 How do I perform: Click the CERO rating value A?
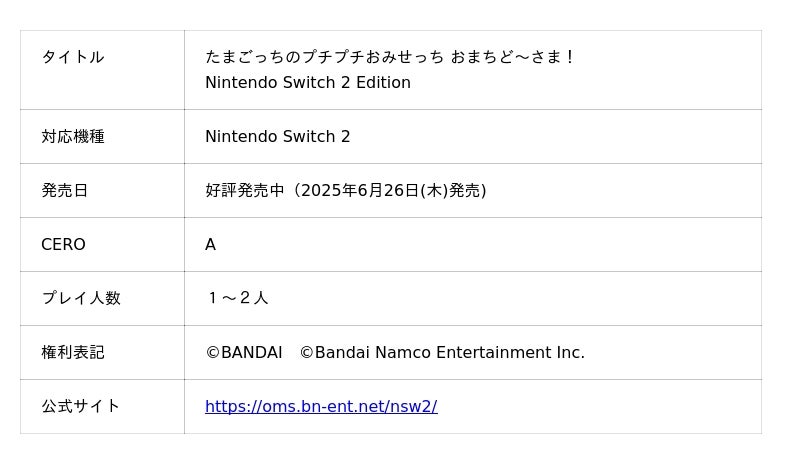210,244
